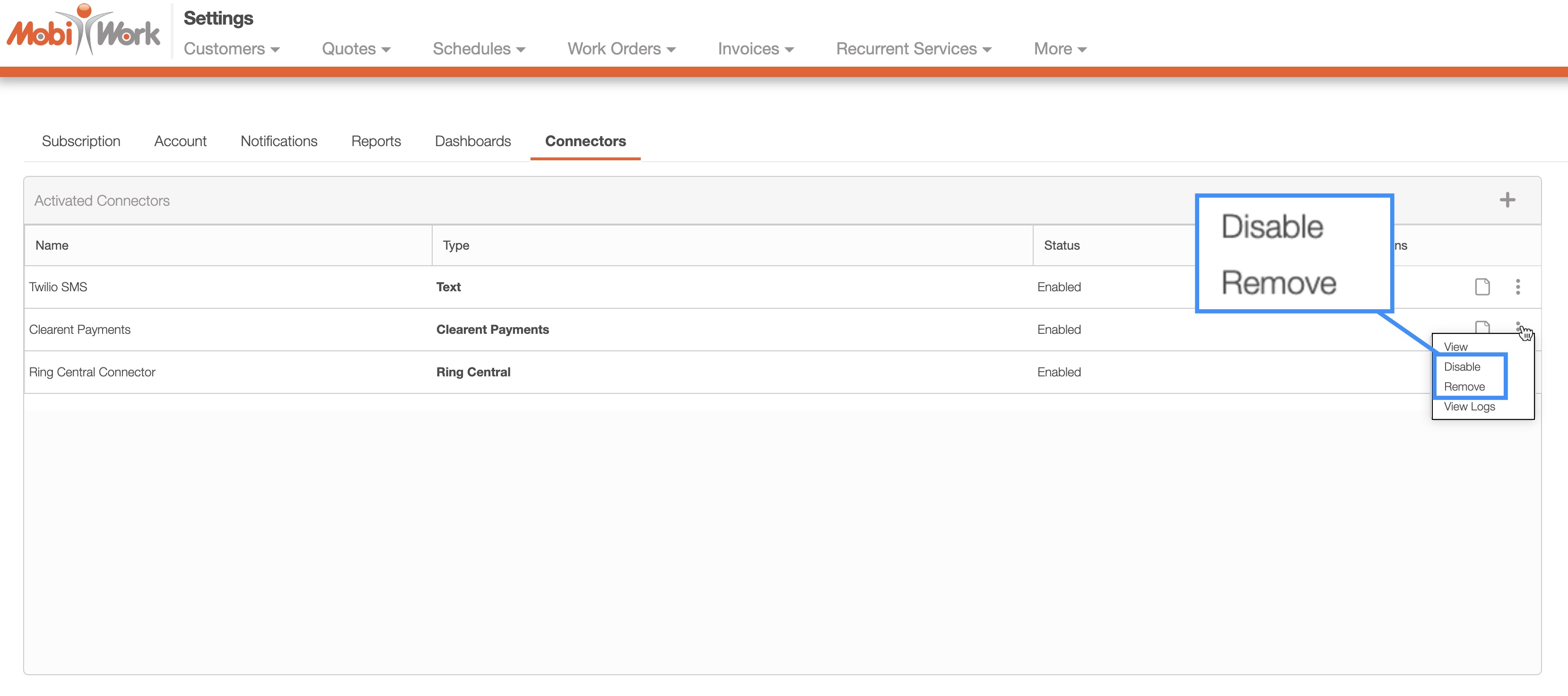
Task: Switch to the Subscription tab
Action: point(81,141)
